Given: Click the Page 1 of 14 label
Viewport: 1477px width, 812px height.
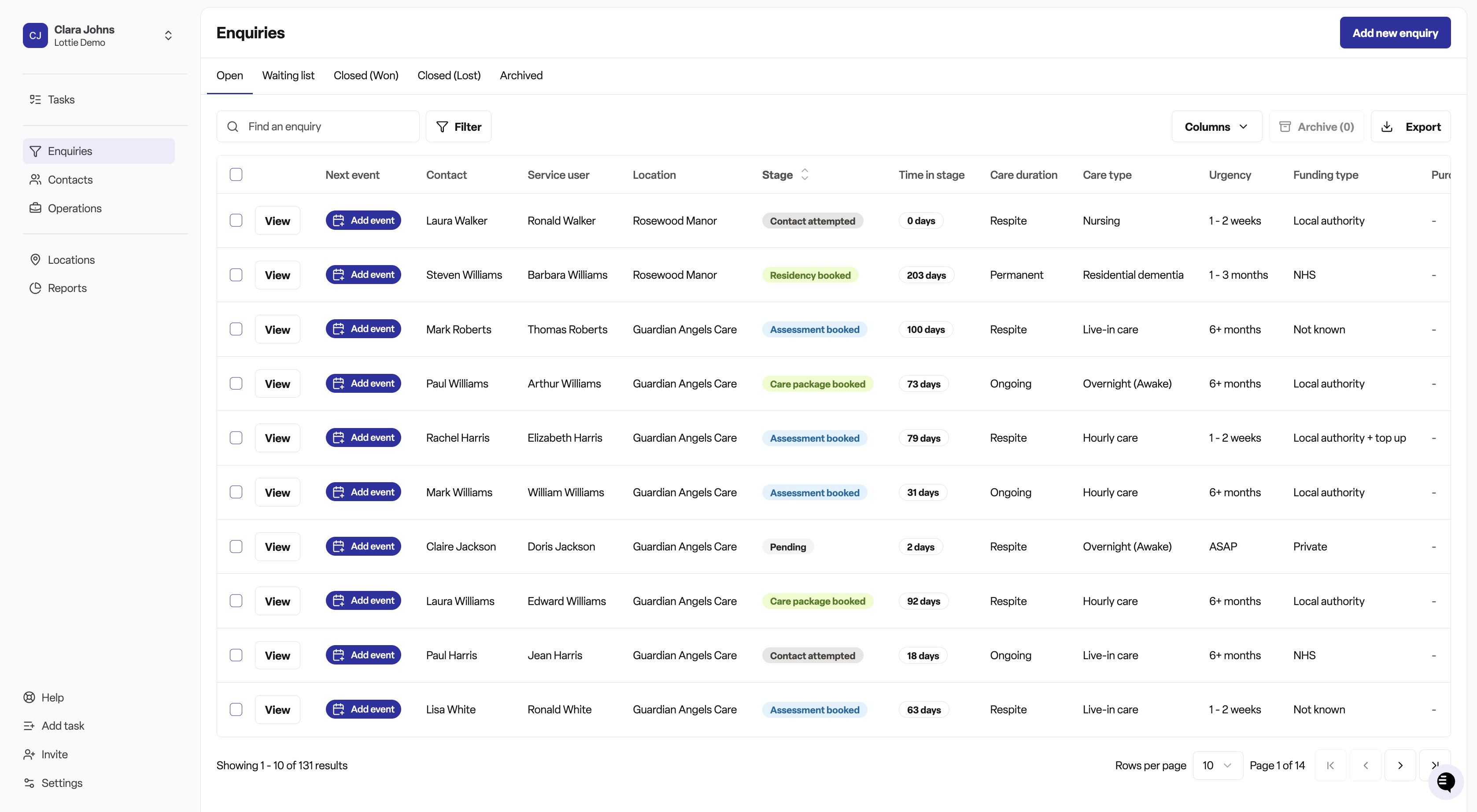Looking at the screenshot, I should (1278, 766).
